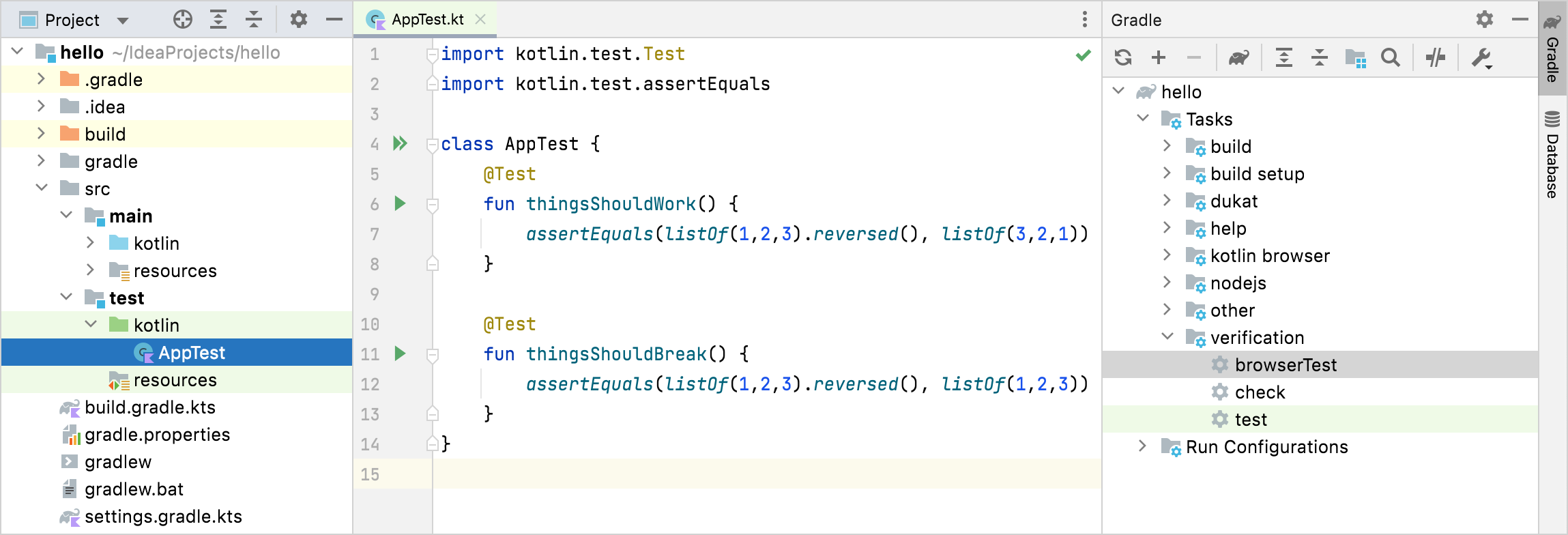Click thingsShouldBreak function name in code
The image size is (1568, 535).
click(616, 353)
